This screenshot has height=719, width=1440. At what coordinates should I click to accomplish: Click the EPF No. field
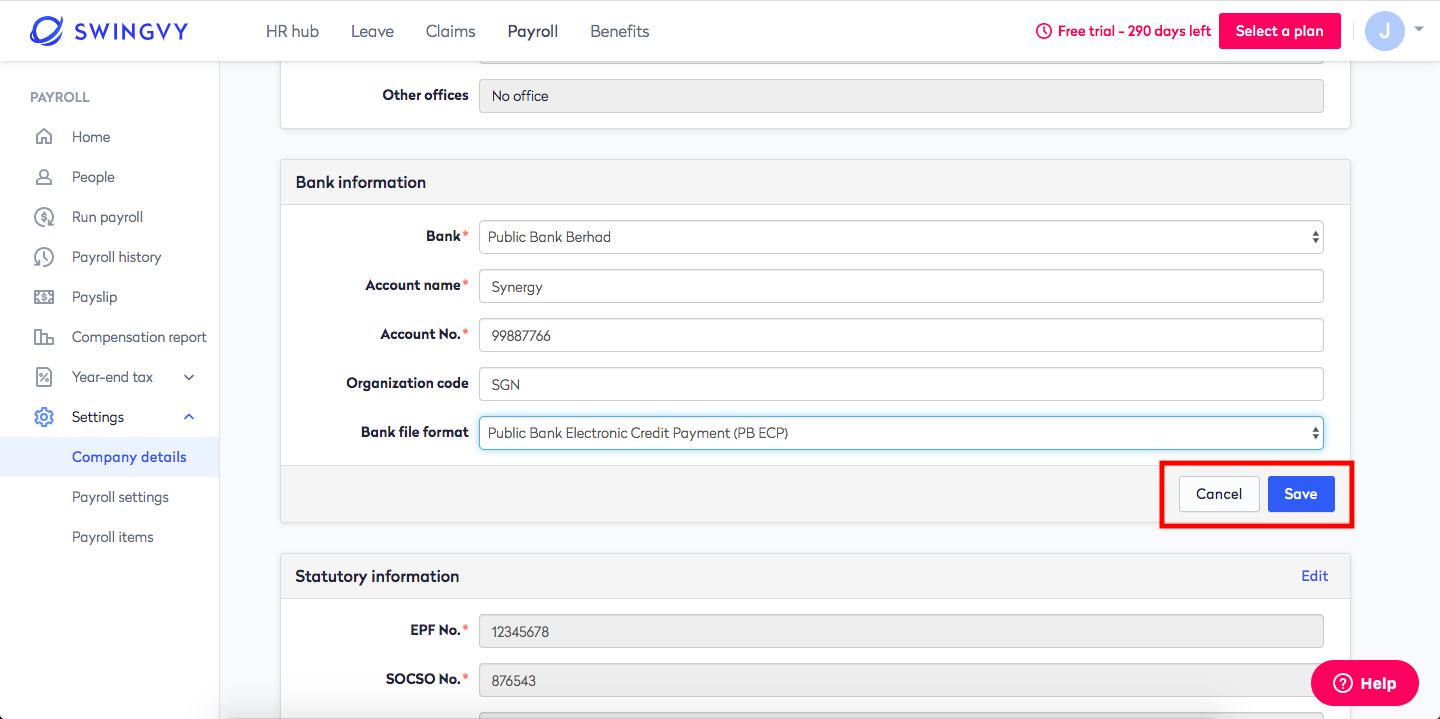coord(901,631)
